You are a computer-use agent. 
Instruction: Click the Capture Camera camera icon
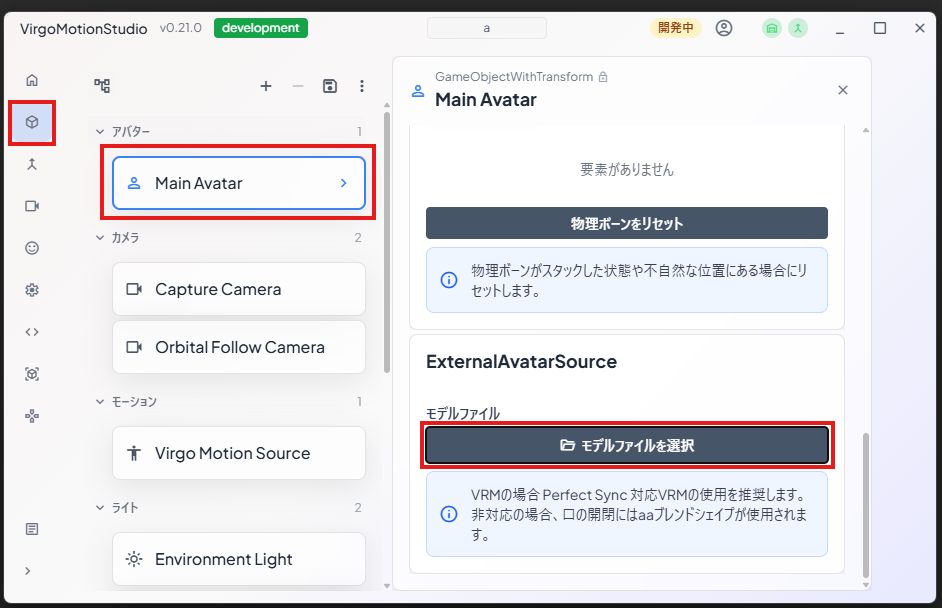134,289
